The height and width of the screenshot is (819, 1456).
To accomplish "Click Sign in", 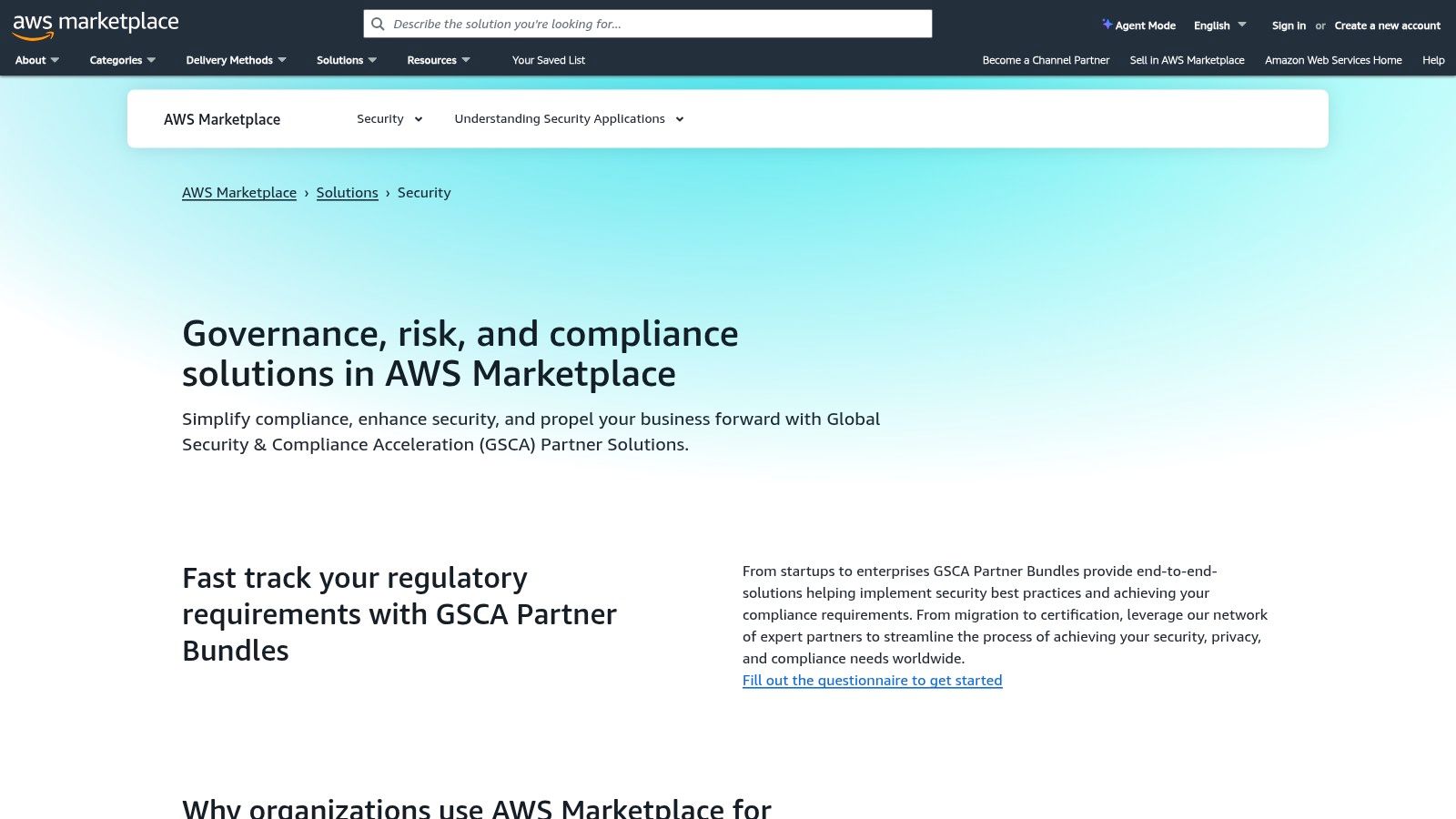I will [x=1288, y=25].
